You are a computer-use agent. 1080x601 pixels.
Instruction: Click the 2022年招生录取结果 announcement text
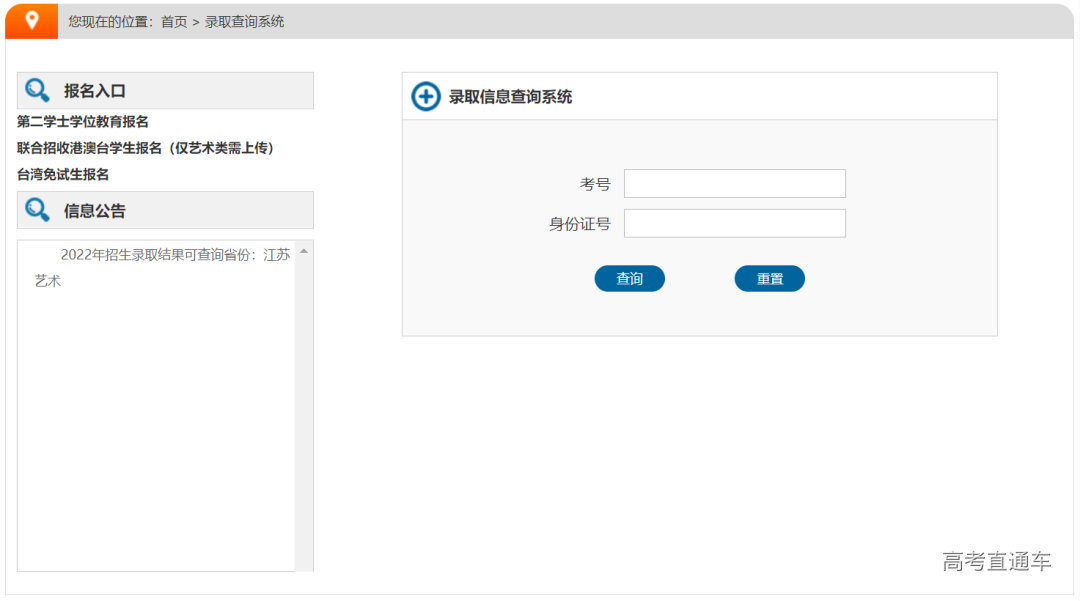[160, 255]
